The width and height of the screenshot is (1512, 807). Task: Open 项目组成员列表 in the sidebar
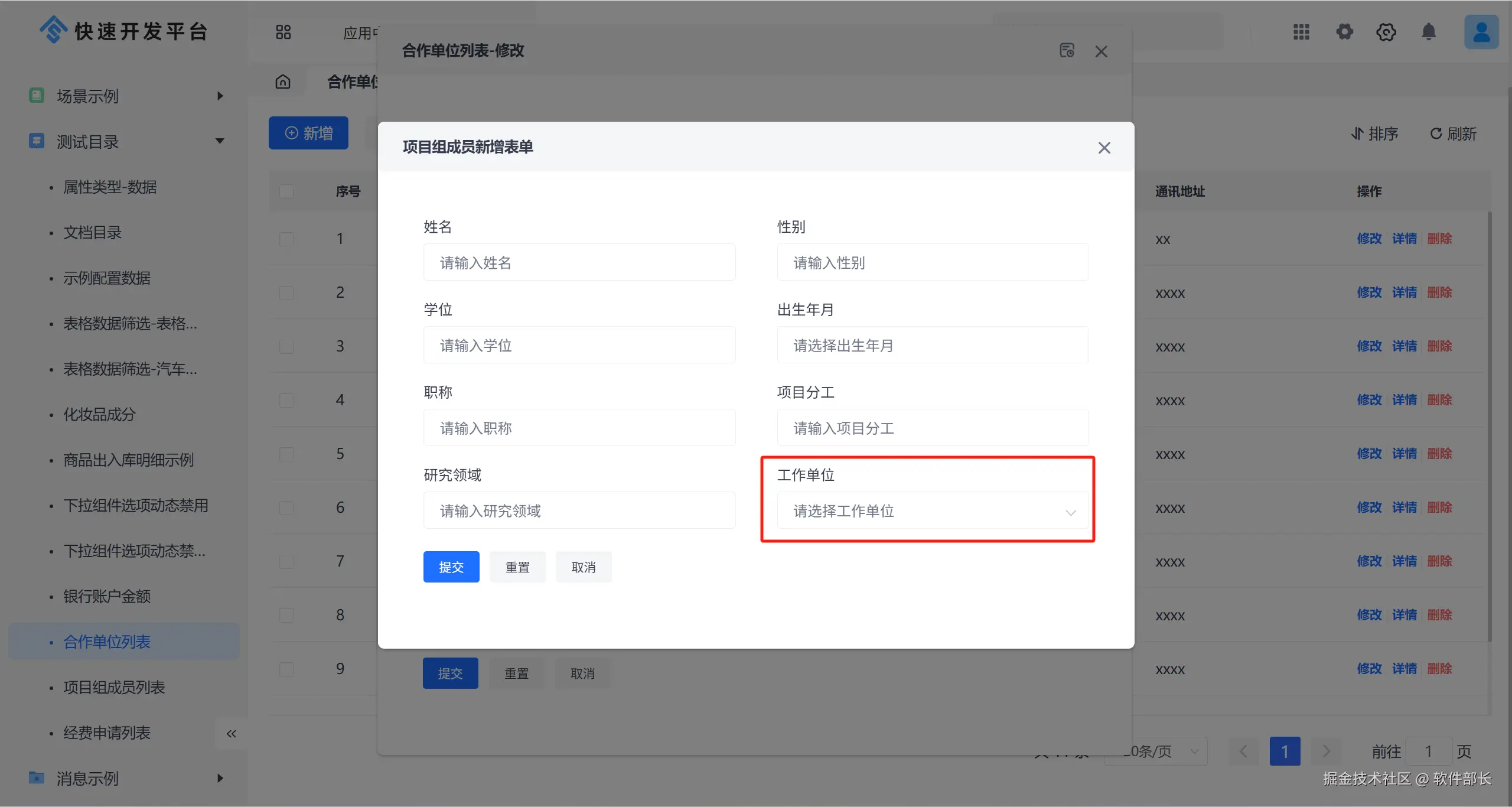pyautogui.click(x=114, y=687)
